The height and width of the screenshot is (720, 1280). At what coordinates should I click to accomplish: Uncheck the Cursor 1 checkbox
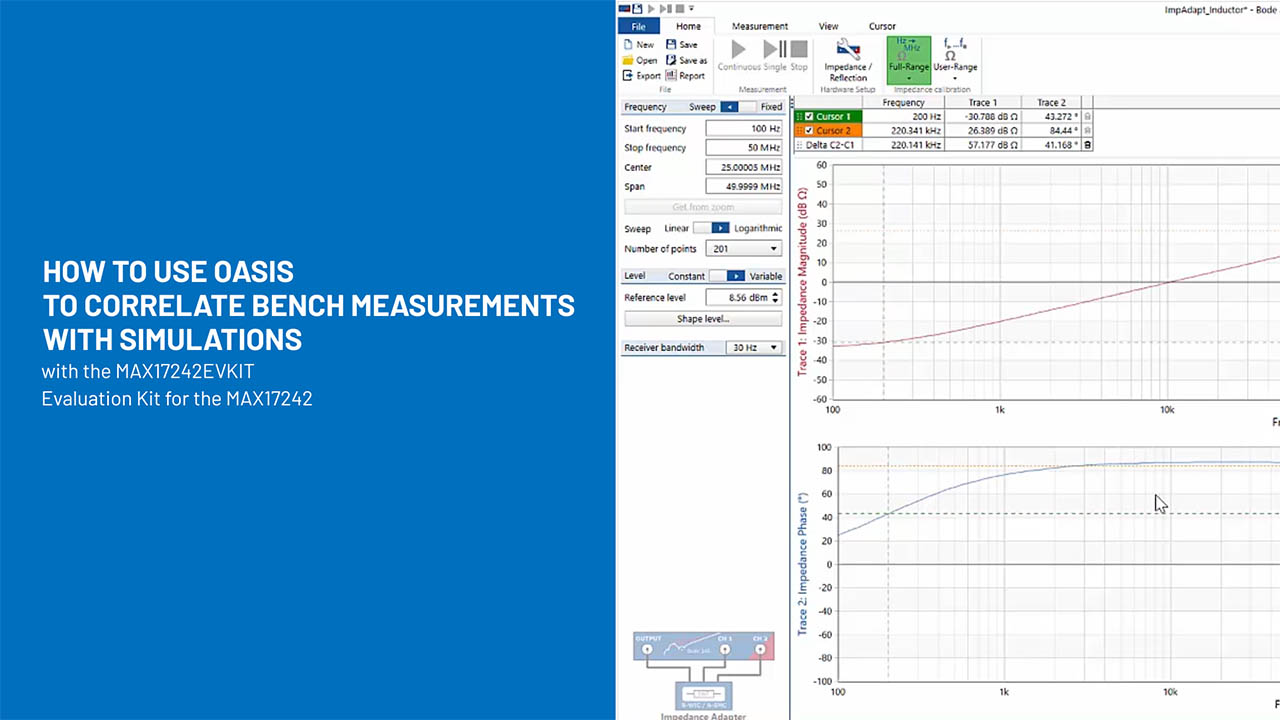click(809, 117)
